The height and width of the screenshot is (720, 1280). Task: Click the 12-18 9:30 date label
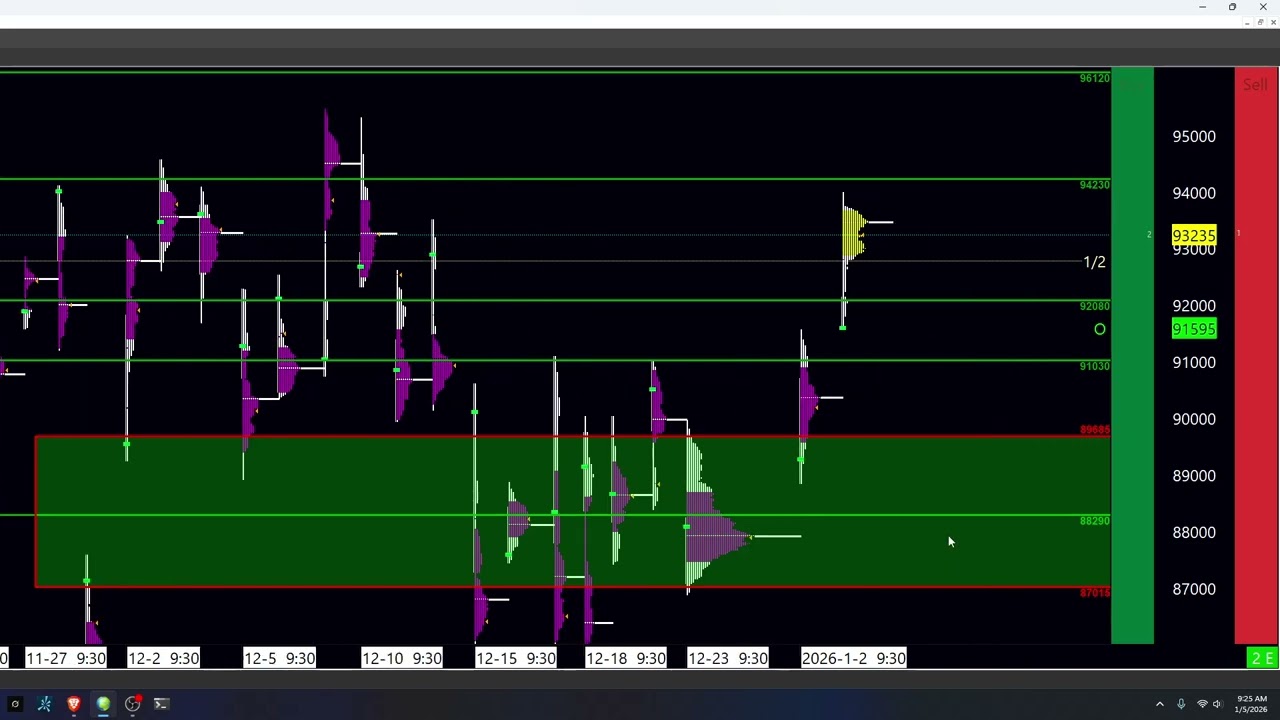[625, 658]
